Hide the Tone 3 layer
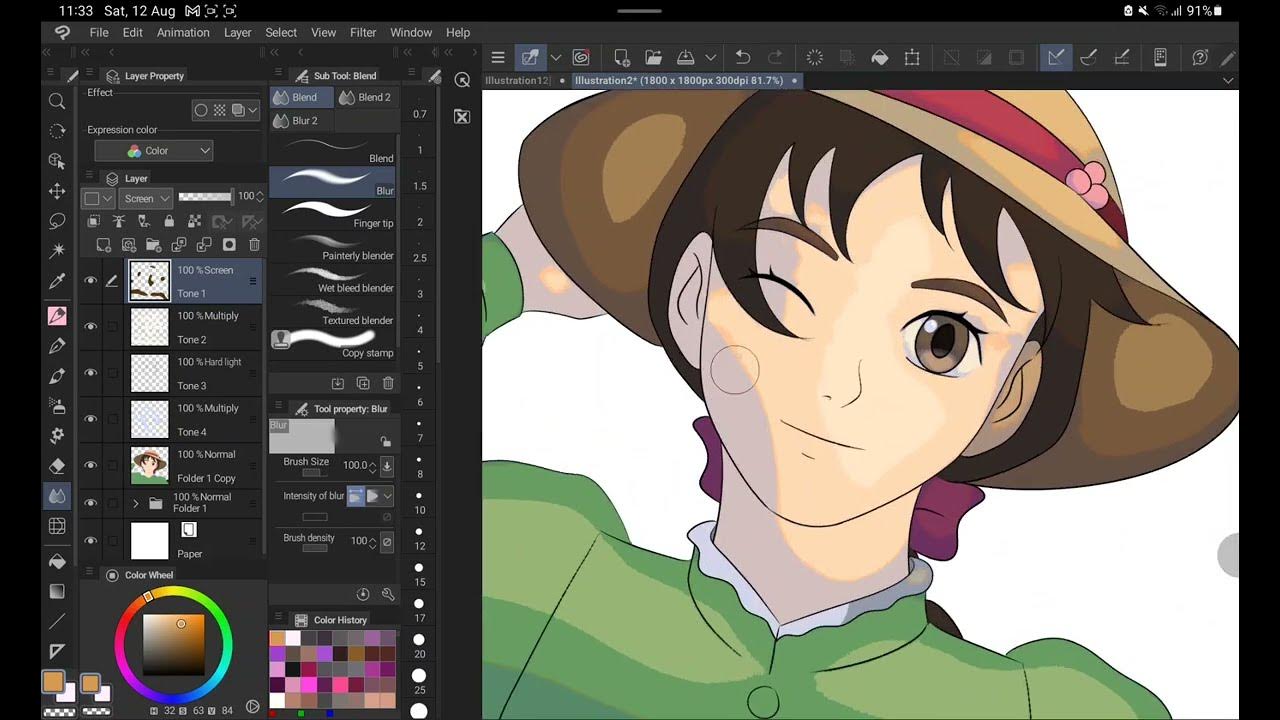Image resolution: width=1280 pixels, height=720 pixels. coord(90,372)
